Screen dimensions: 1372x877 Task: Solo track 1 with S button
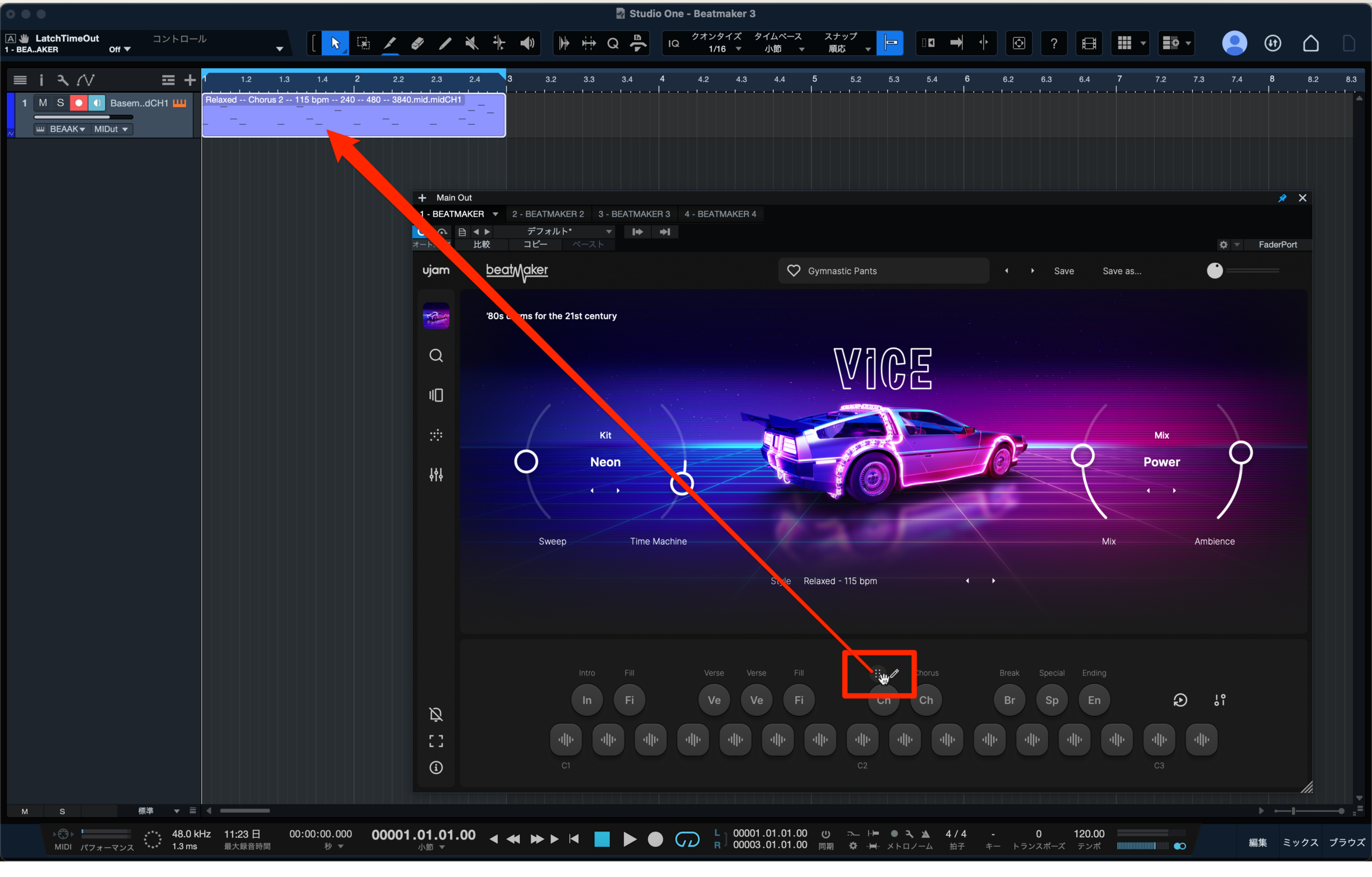coord(60,103)
